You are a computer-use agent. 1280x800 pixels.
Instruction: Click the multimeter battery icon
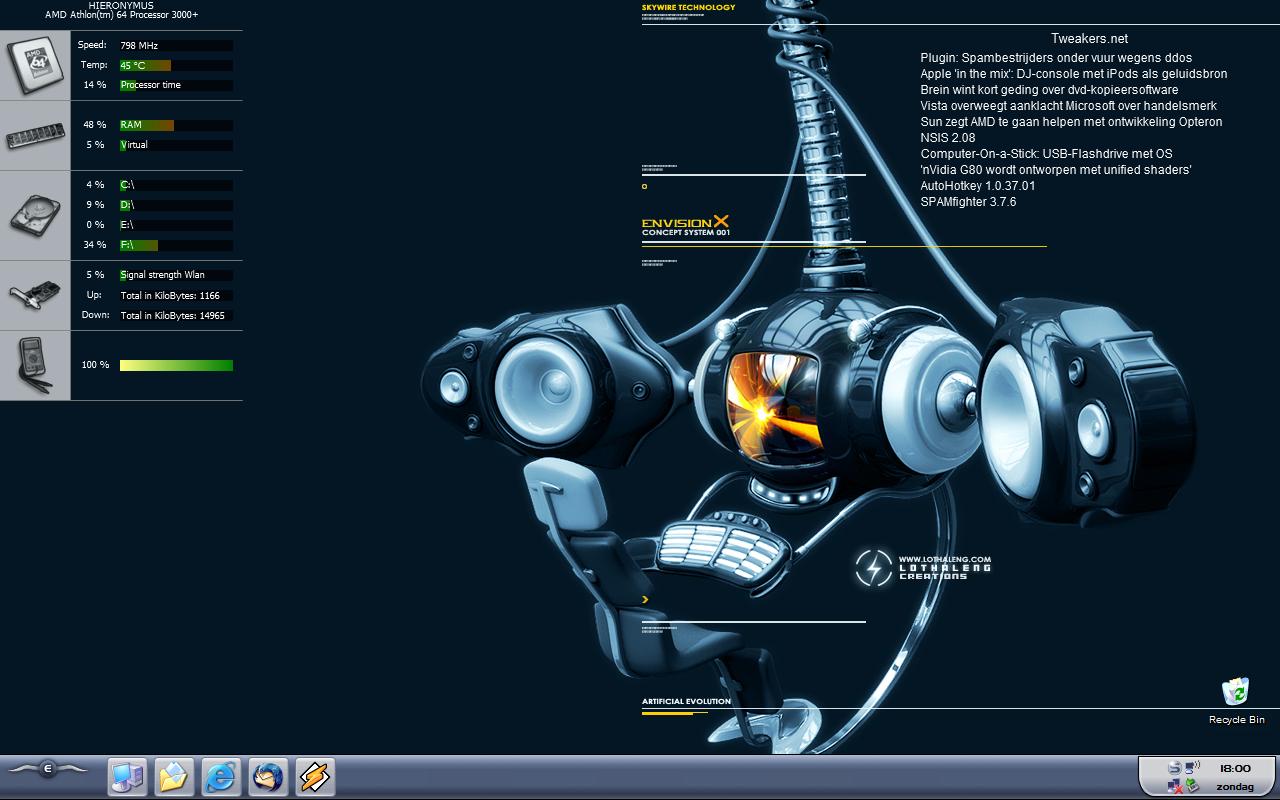pyautogui.click(x=35, y=365)
